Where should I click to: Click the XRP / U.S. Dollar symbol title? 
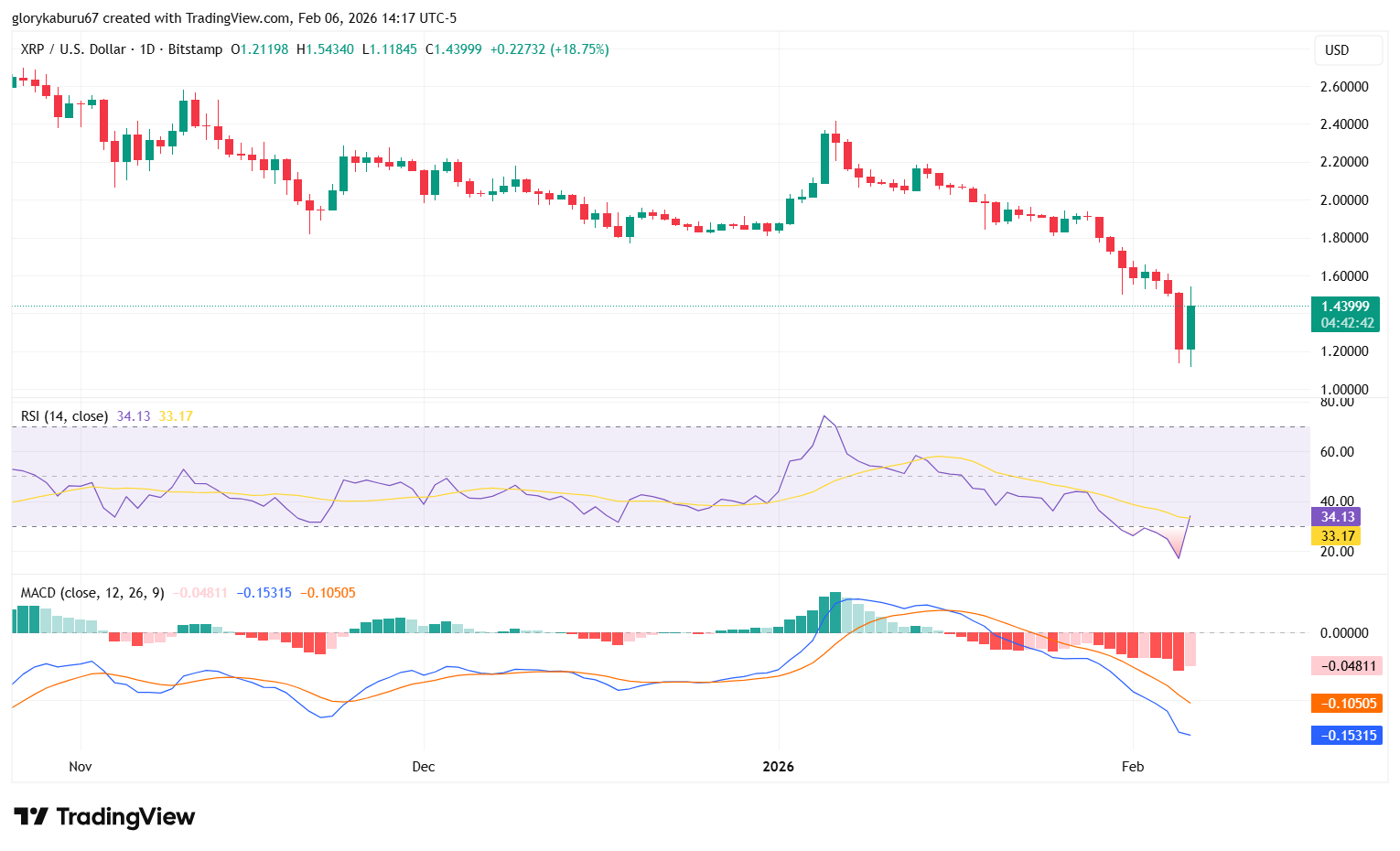[73, 49]
